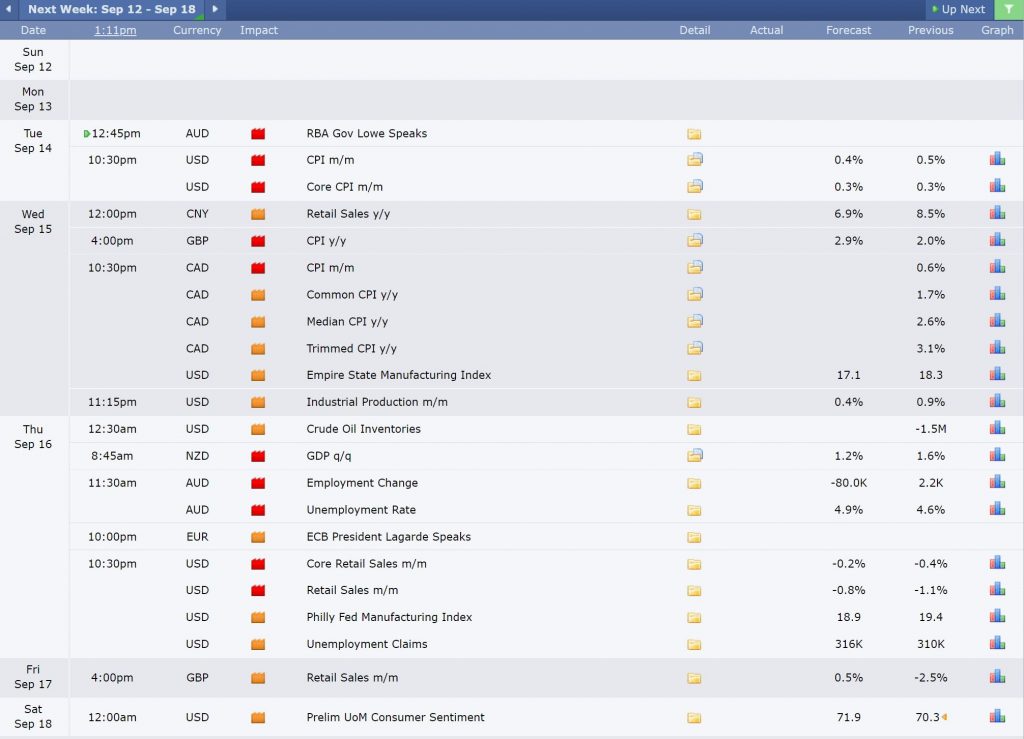Open detail folder for Prelim UoM Consumer Sentiment
The height and width of the screenshot is (739, 1024).
[x=694, y=717]
